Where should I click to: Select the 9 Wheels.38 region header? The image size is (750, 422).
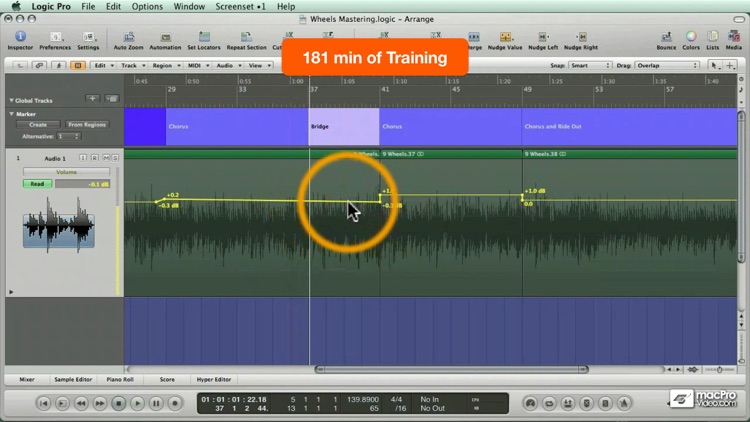point(629,154)
